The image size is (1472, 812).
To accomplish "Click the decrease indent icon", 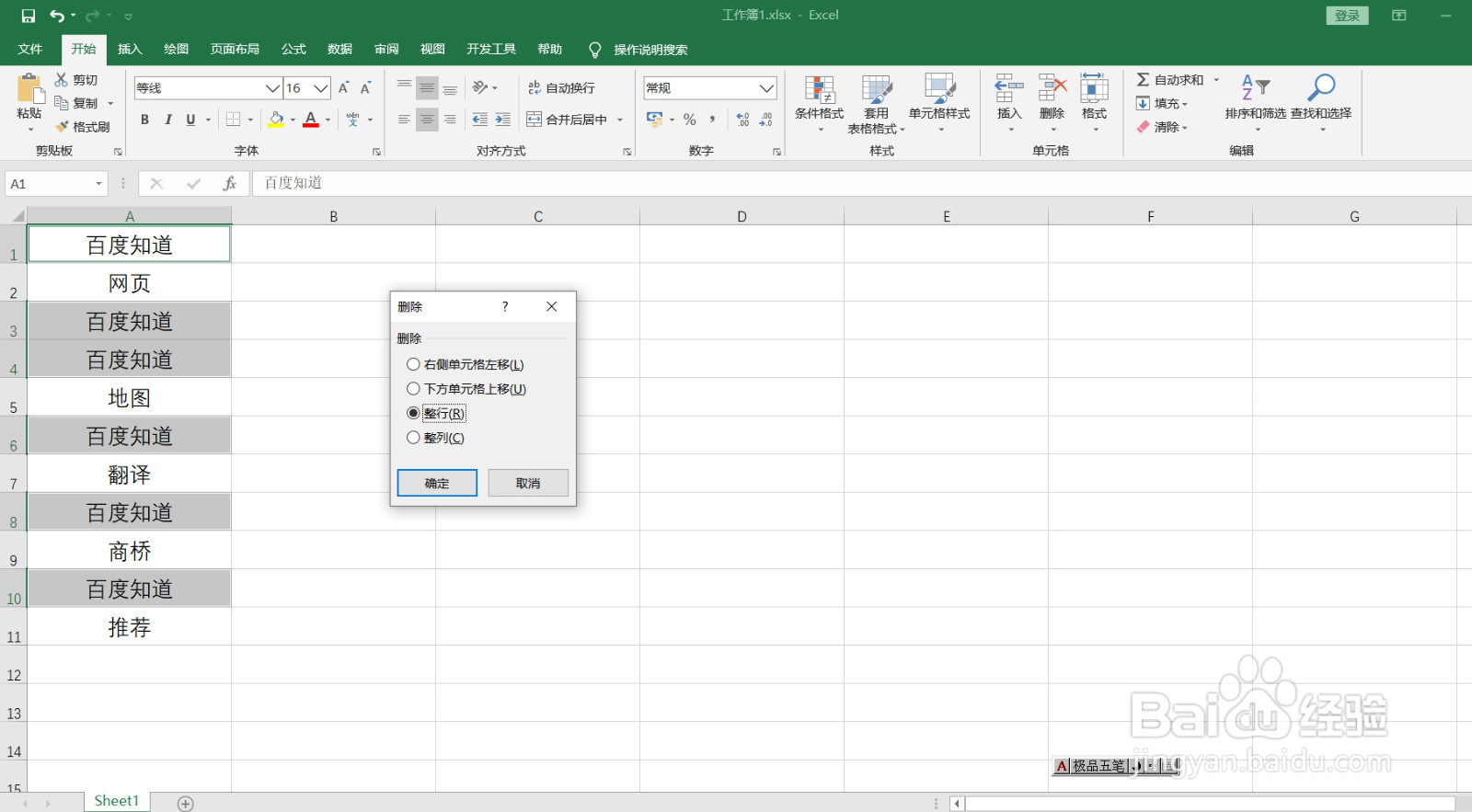I will click(x=479, y=120).
